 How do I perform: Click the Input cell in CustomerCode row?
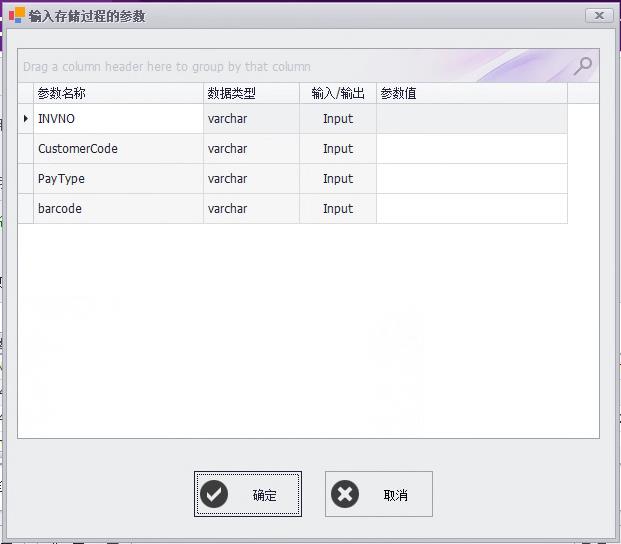pos(338,149)
